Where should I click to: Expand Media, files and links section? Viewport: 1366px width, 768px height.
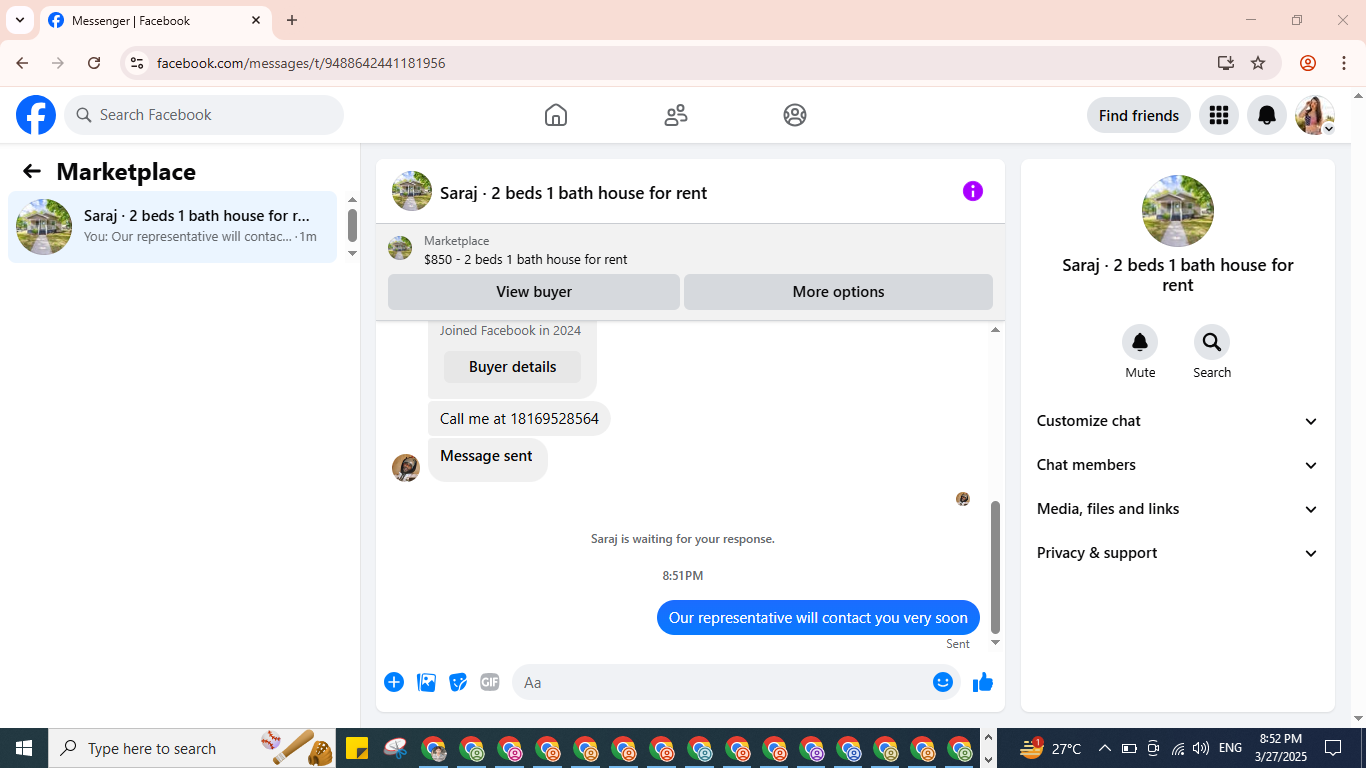[1178, 509]
